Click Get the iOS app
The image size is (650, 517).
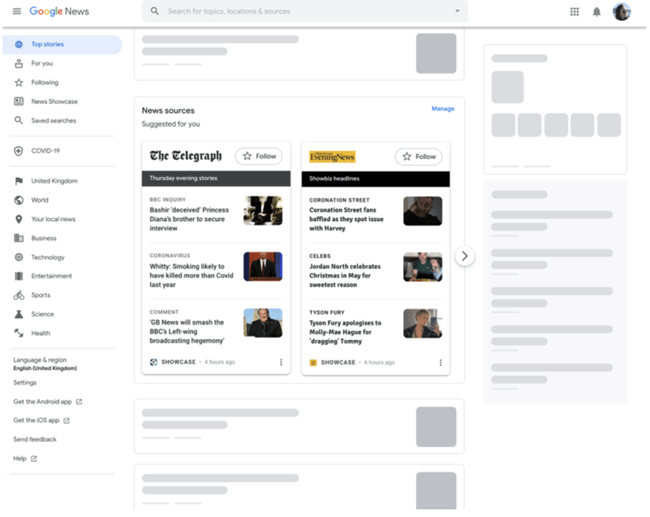tap(41, 420)
